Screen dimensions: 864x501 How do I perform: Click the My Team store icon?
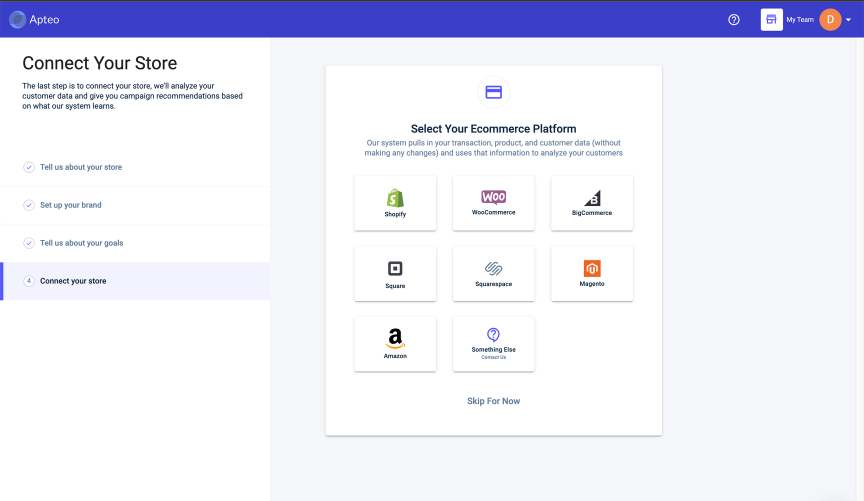(771, 20)
